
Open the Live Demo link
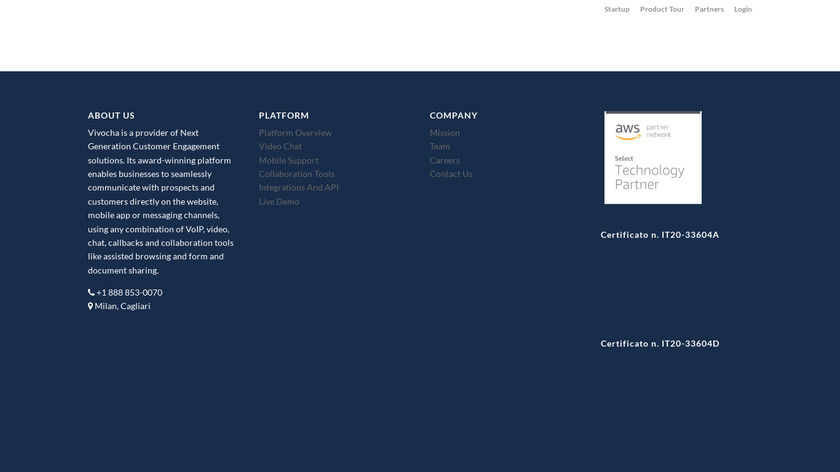click(279, 201)
